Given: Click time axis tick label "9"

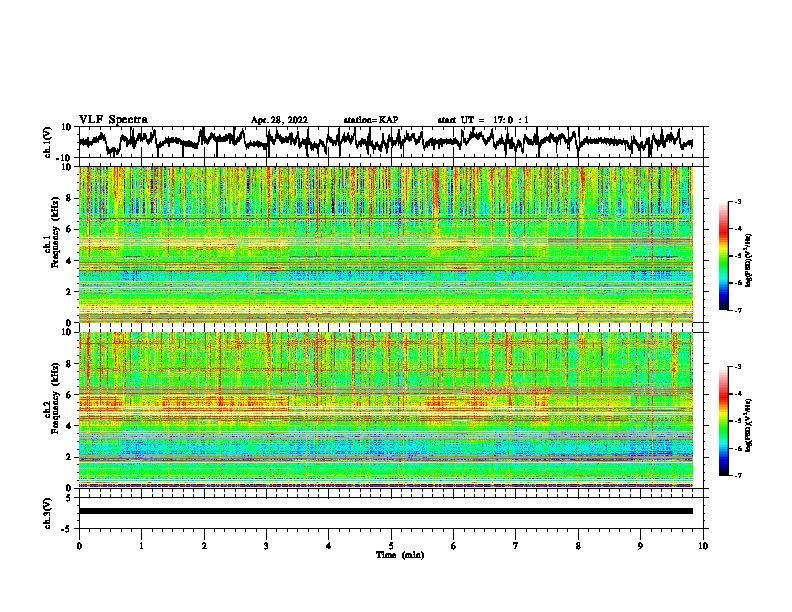Looking at the screenshot, I should pyautogui.click(x=640, y=546).
